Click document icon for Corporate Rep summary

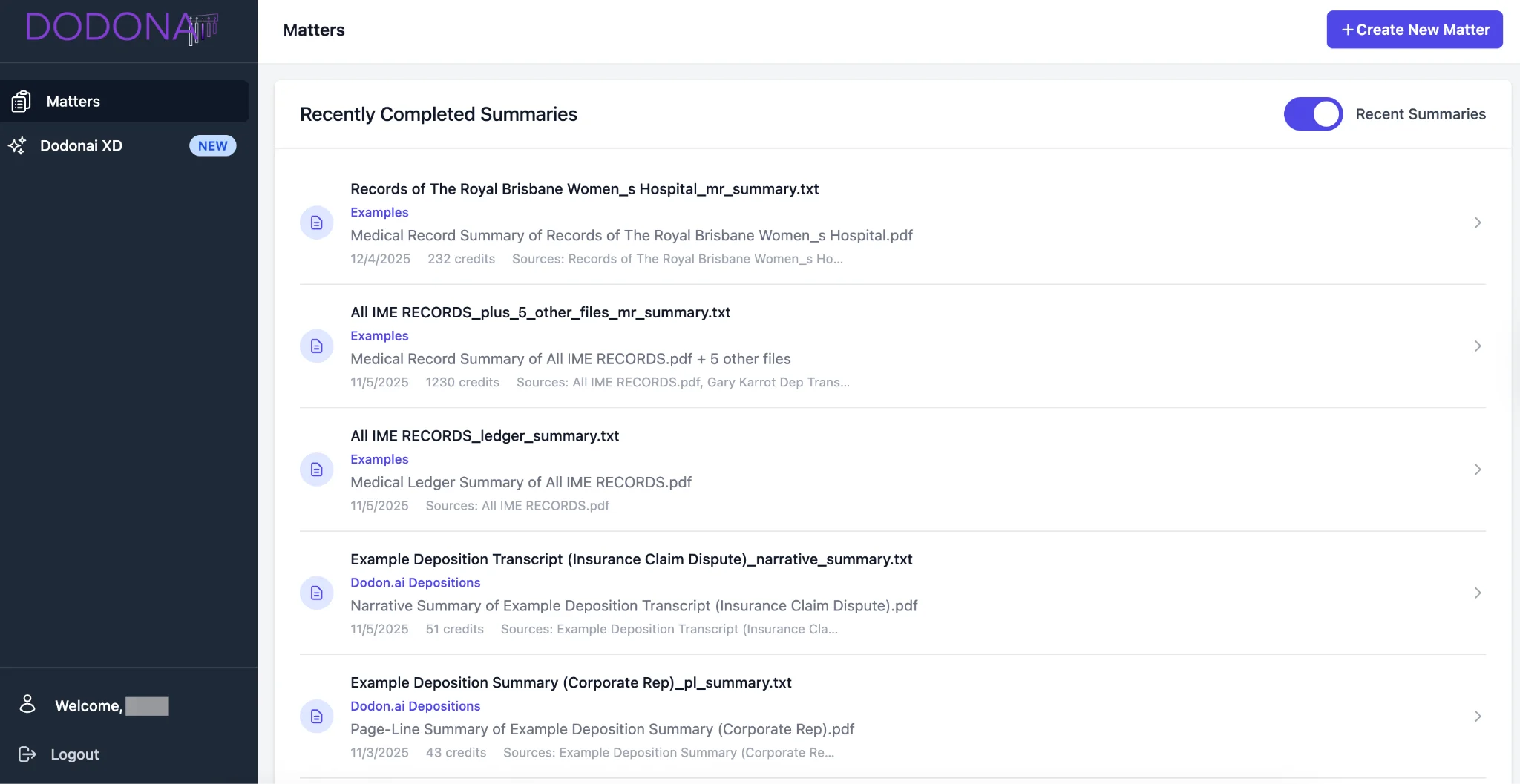click(316, 716)
